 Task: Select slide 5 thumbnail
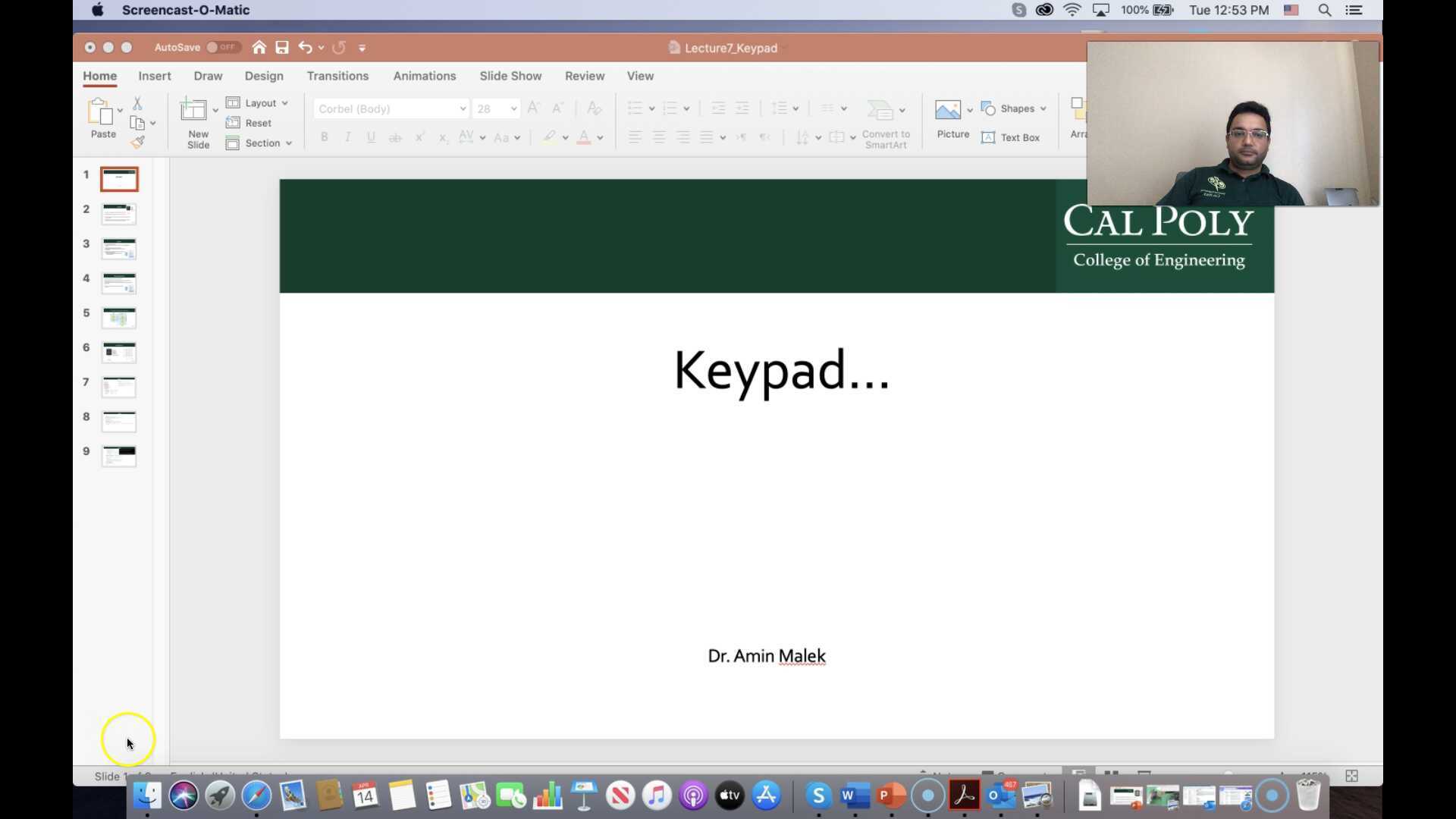118,318
